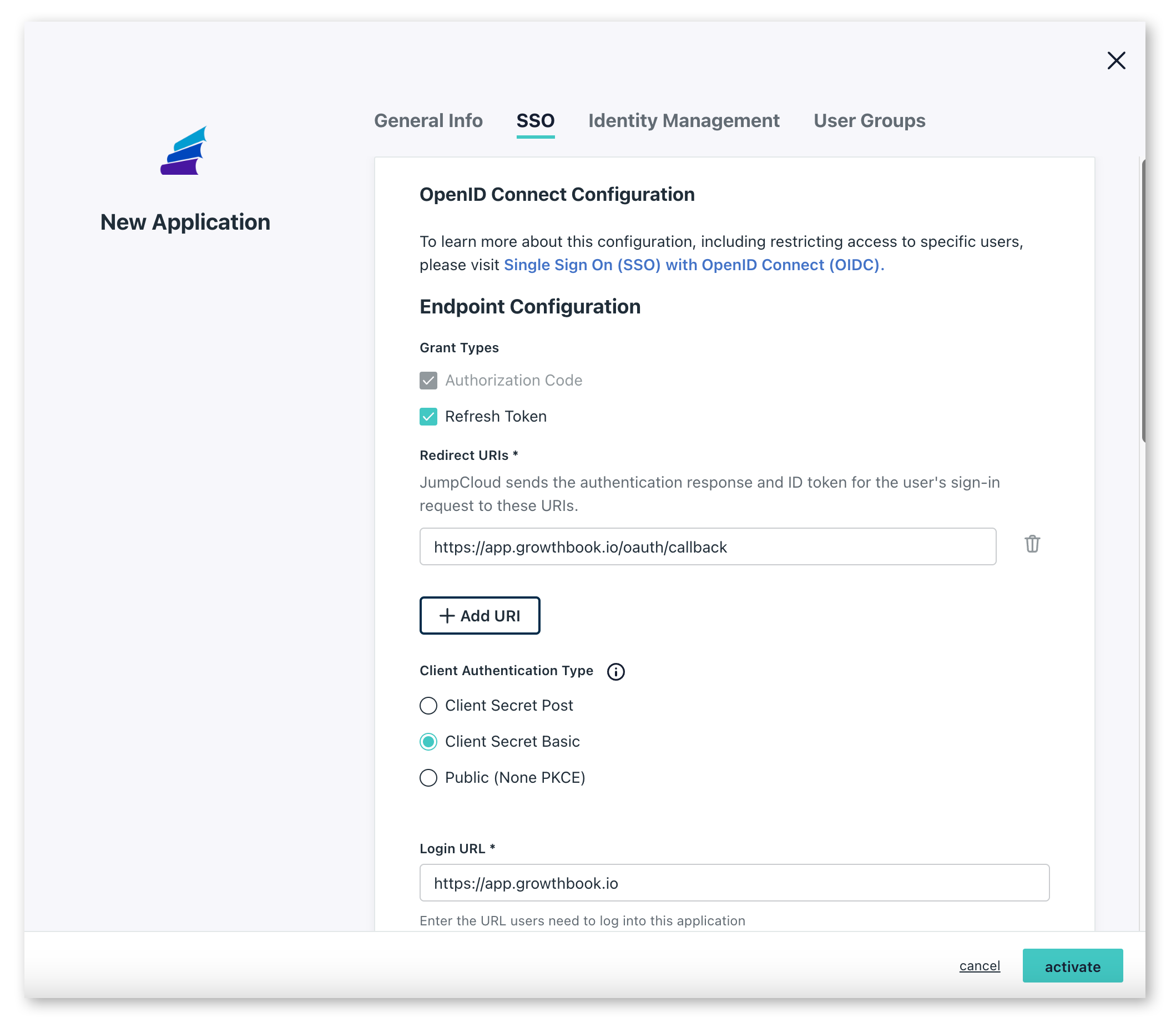The image size is (1176, 1023).
Task: Click the Client Authentication Type label
Action: tap(506, 671)
